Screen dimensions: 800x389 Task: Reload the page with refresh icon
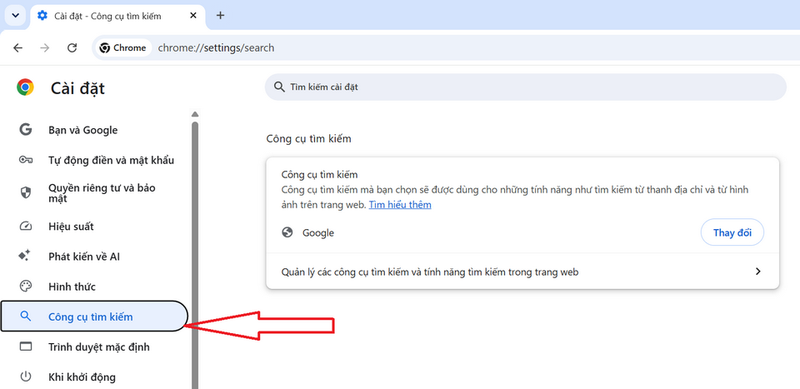(x=72, y=48)
